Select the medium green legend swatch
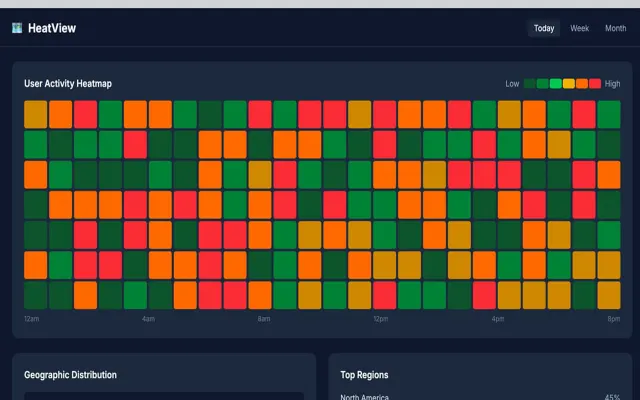This screenshot has width=640, height=400. pos(542,84)
